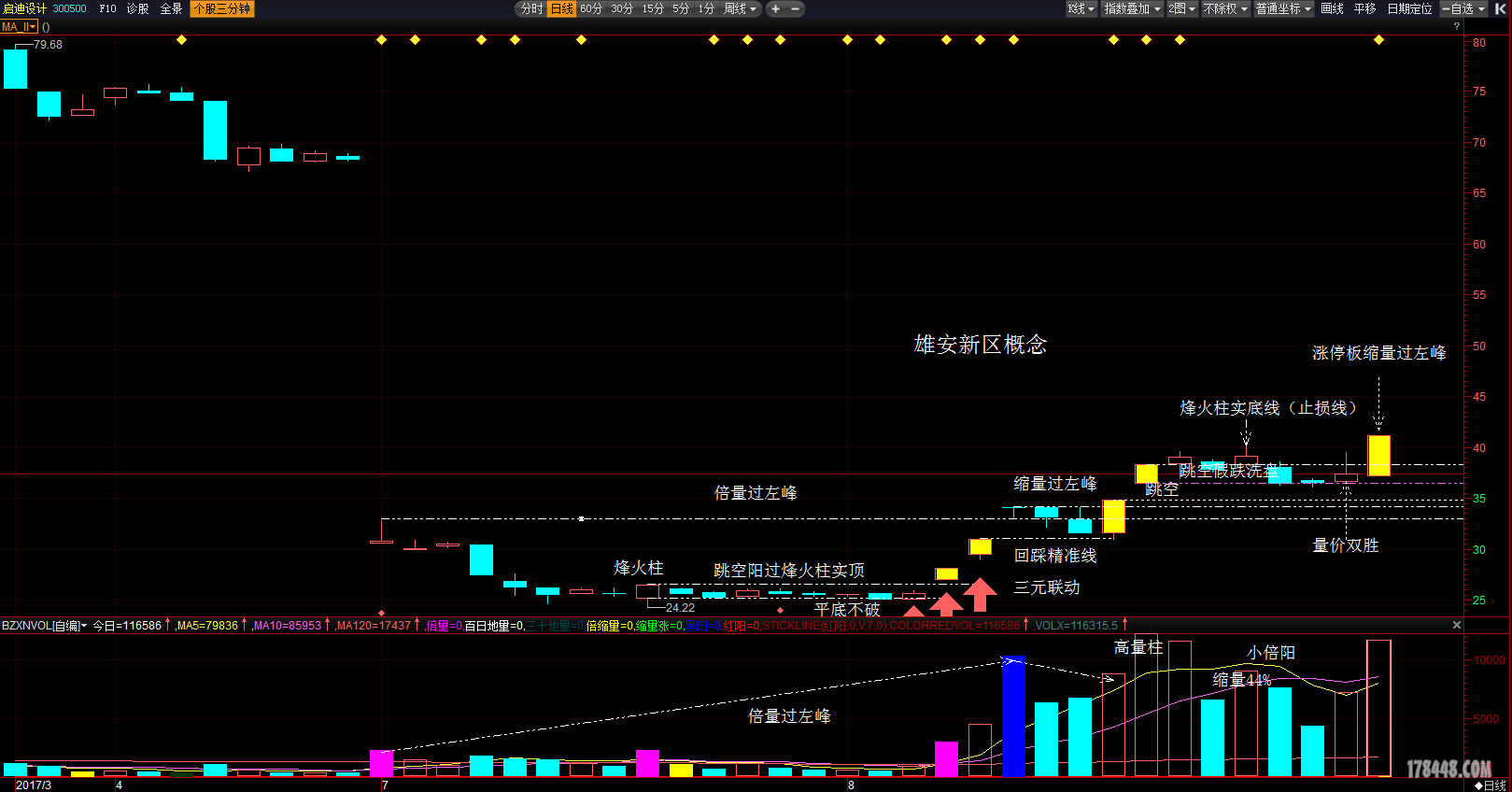Zoom out with the minus button

pos(796,8)
